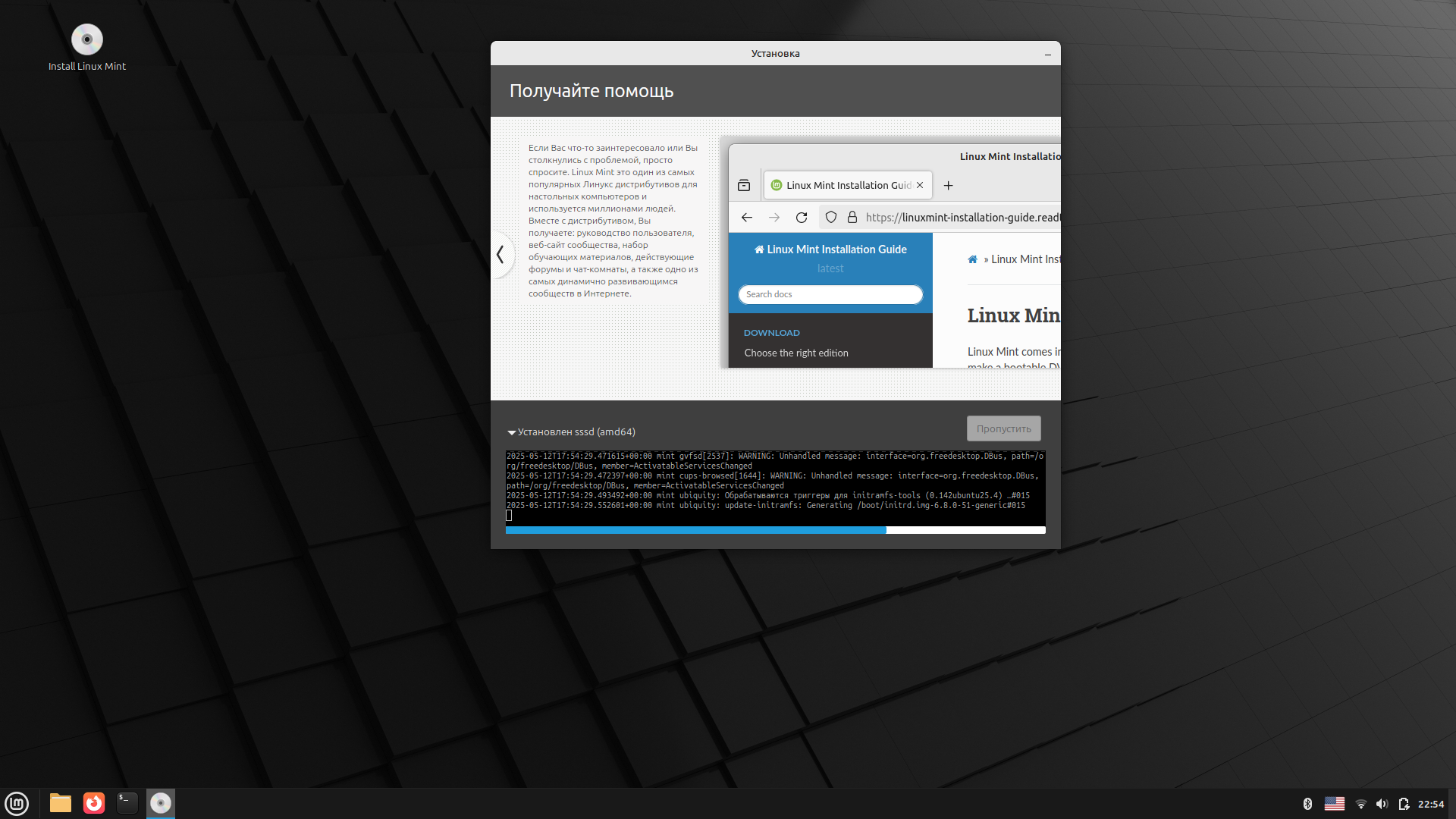The width and height of the screenshot is (1456, 819).
Task: Click the Пропустить skip button
Action: click(1003, 428)
